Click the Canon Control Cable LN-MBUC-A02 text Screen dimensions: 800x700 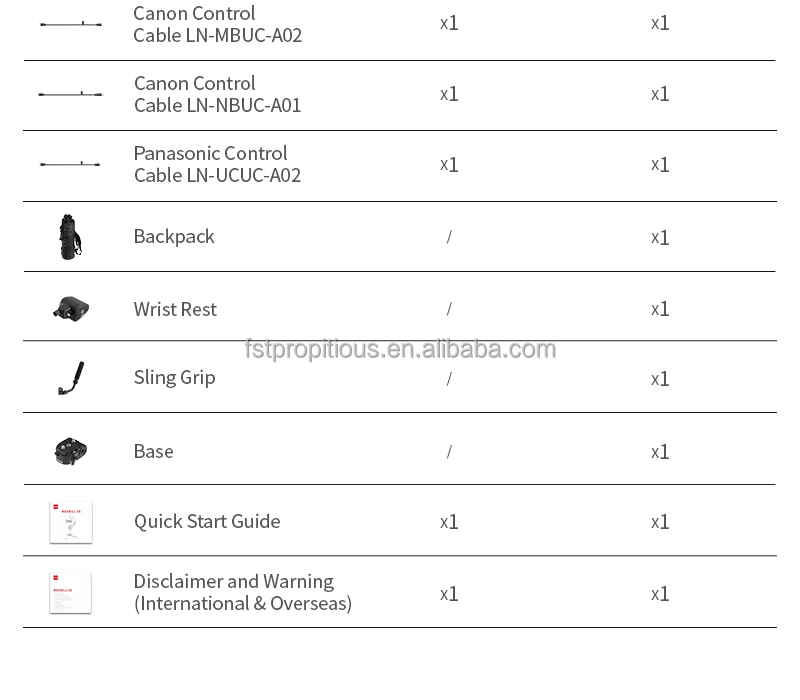pos(217,24)
